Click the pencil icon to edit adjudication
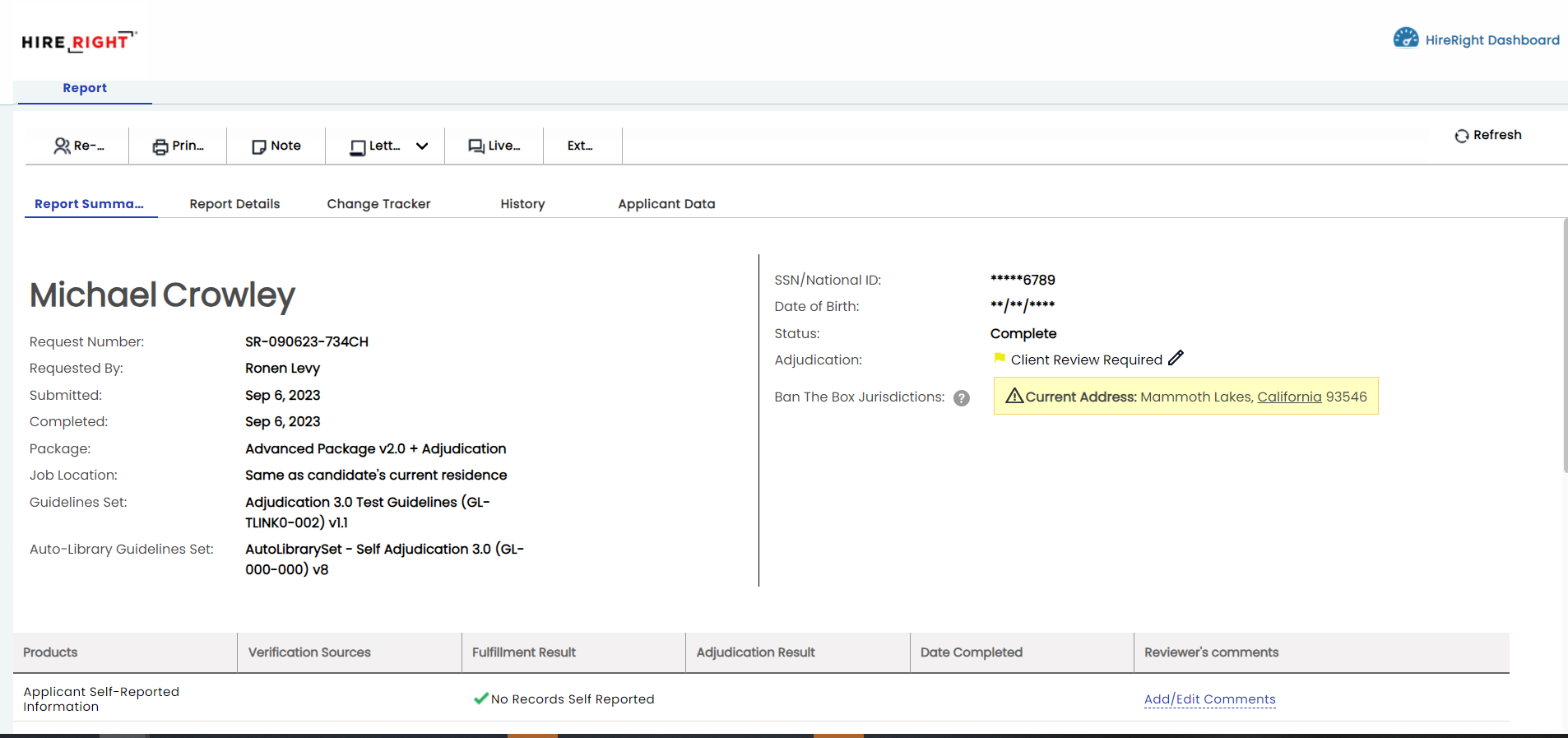 point(1176,358)
